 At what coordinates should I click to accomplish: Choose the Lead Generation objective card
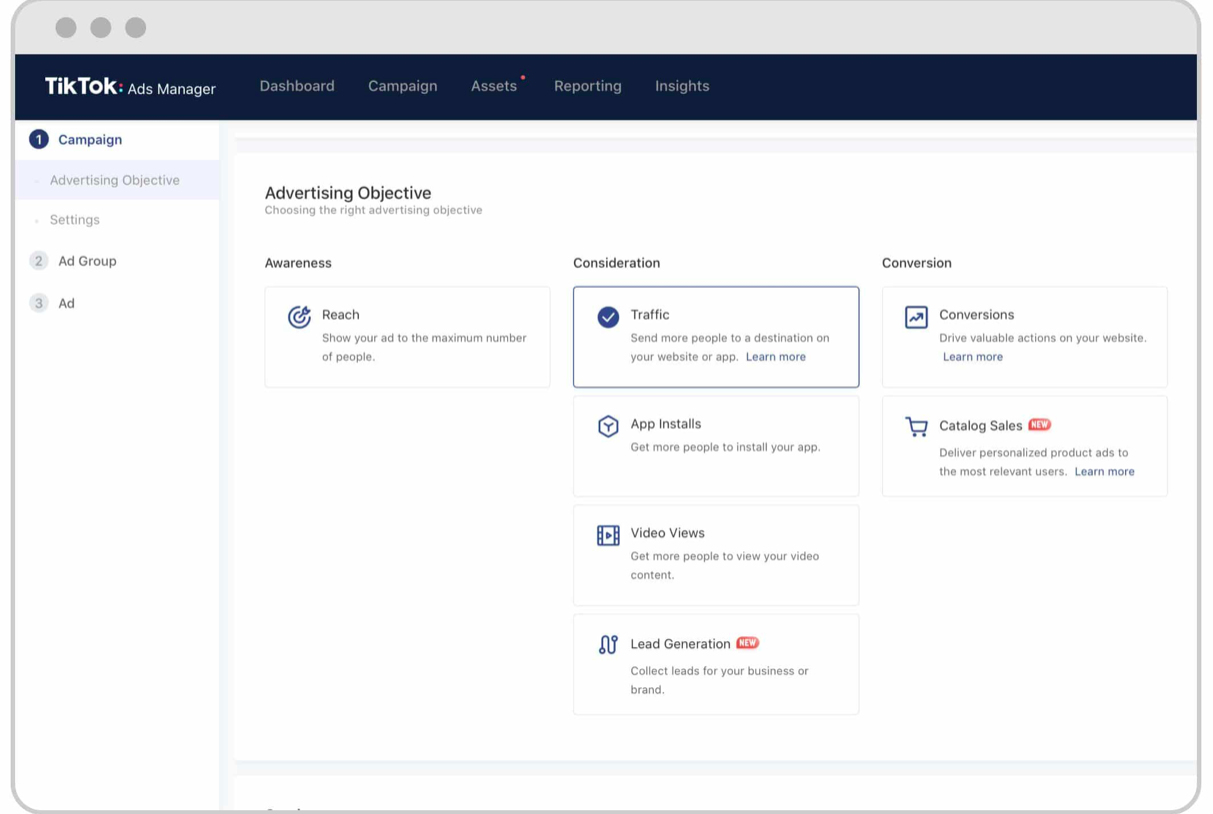716,664
